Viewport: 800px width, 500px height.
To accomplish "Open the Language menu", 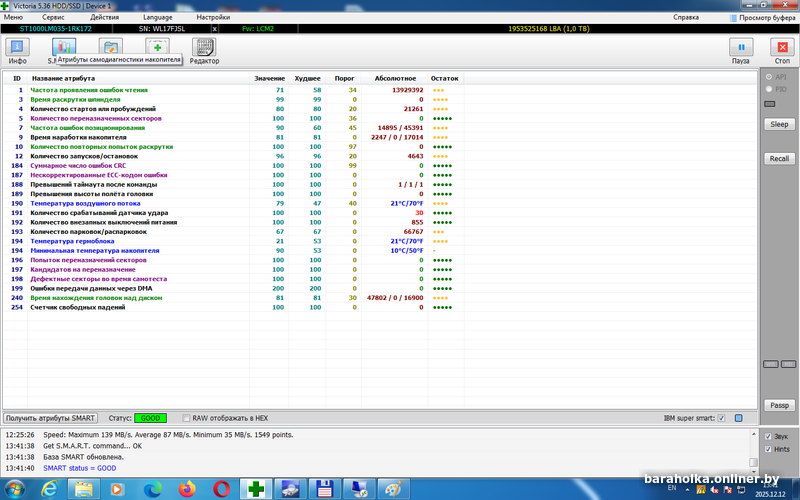I will coord(157,17).
